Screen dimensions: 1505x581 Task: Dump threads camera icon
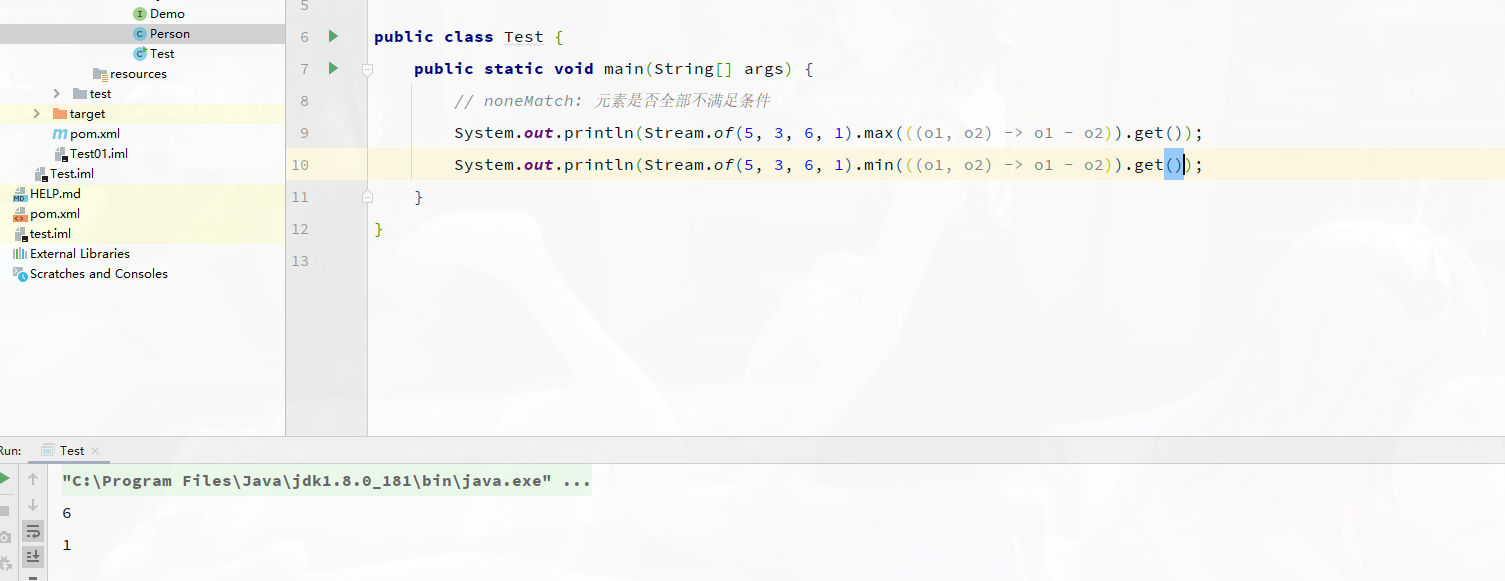point(5,538)
